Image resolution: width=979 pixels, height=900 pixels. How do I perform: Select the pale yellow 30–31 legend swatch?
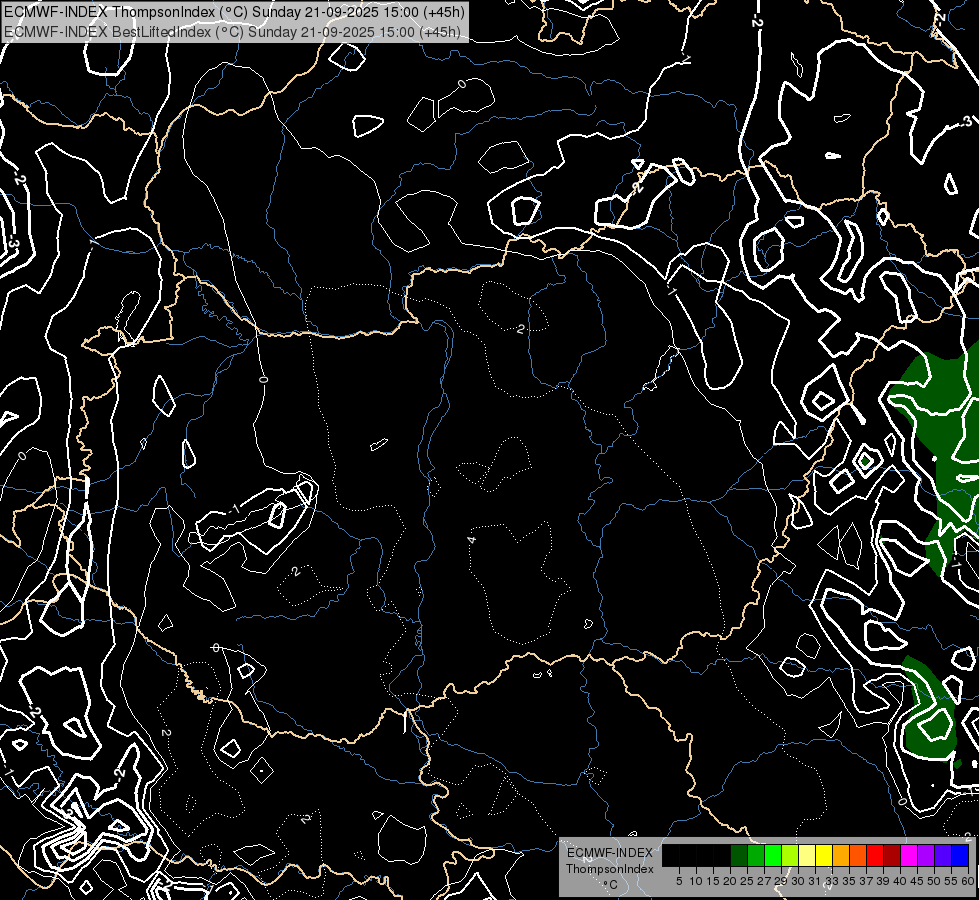(x=807, y=855)
